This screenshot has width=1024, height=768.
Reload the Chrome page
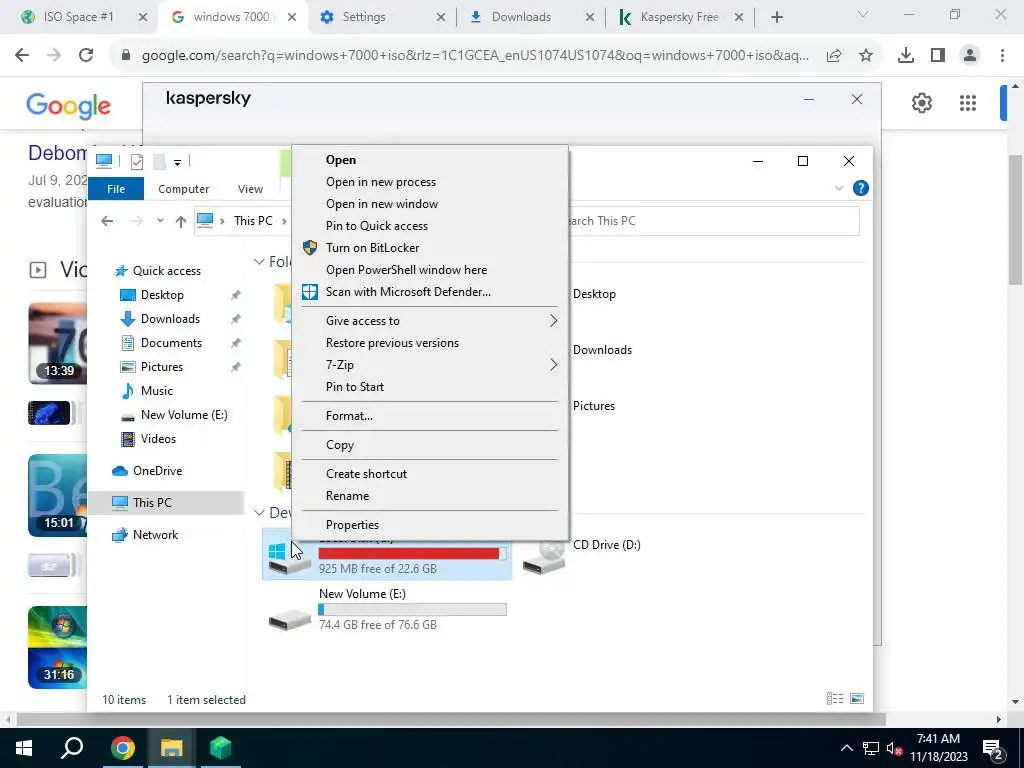point(86,55)
